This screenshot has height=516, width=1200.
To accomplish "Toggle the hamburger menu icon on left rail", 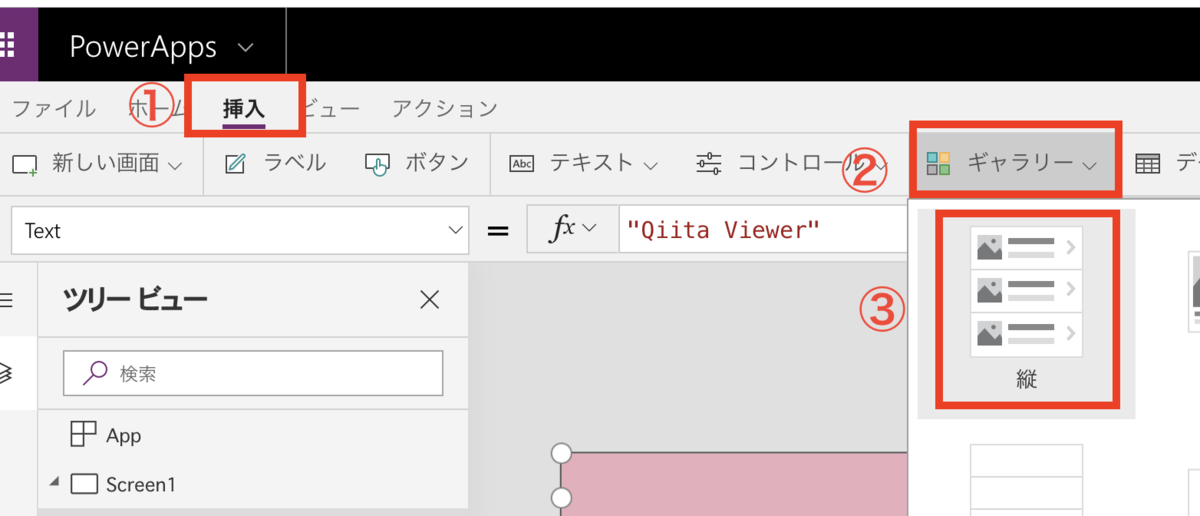I will tap(7, 298).
